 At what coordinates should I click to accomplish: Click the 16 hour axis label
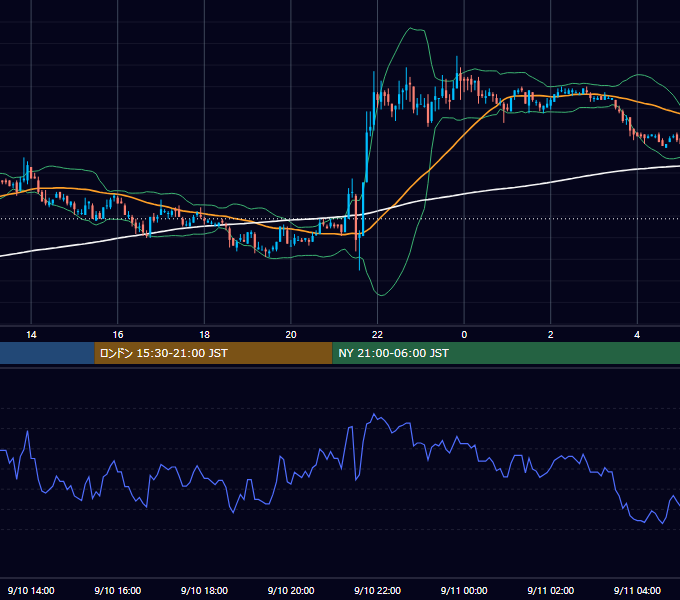(118, 335)
